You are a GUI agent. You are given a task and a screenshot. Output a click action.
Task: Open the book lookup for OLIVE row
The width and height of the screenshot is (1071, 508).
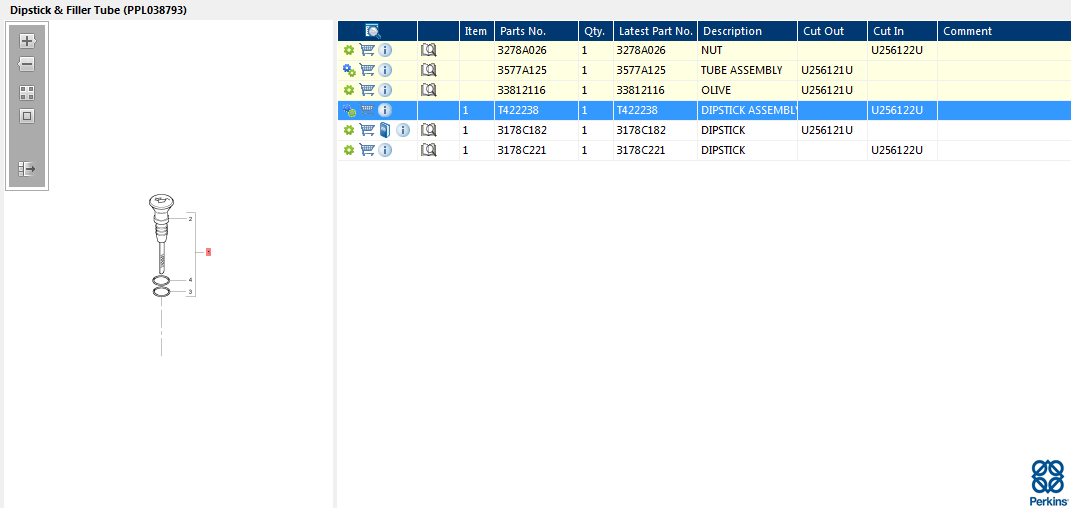click(x=428, y=90)
